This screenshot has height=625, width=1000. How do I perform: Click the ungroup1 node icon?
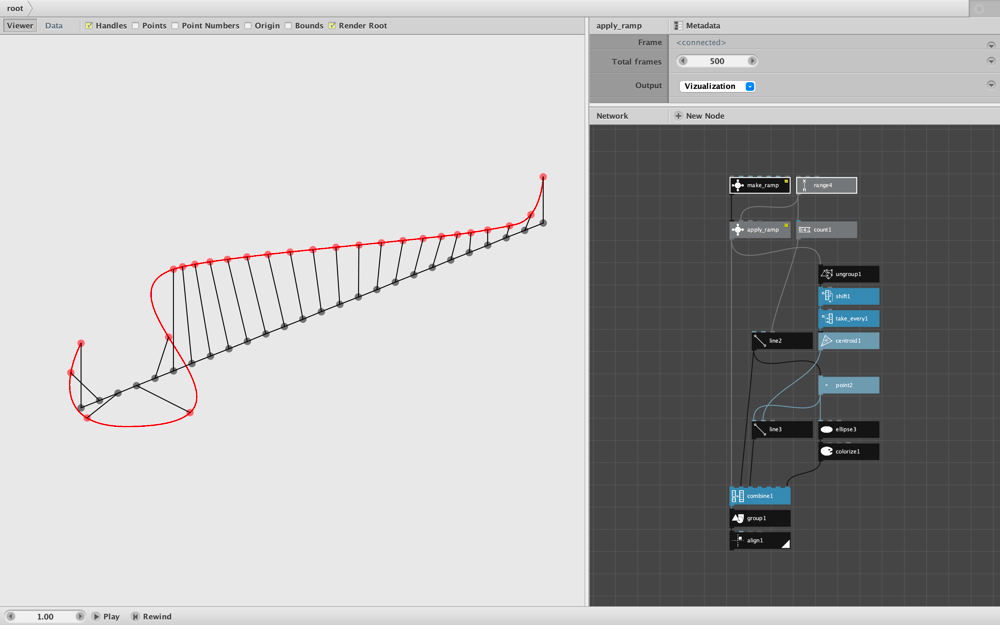[827, 274]
